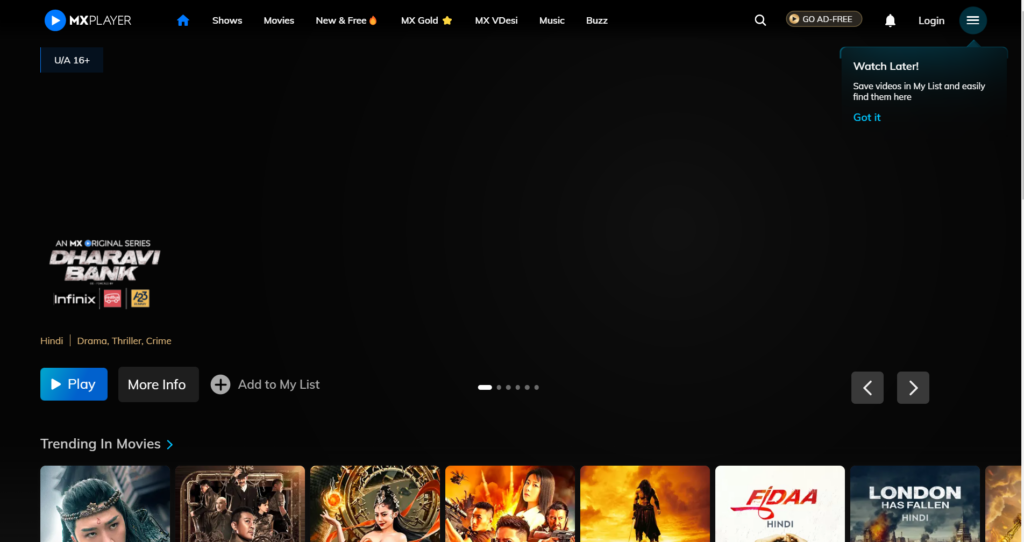Open the notifications bell
The width and height of the screenshot is (1024, 542).
point(890,20)
